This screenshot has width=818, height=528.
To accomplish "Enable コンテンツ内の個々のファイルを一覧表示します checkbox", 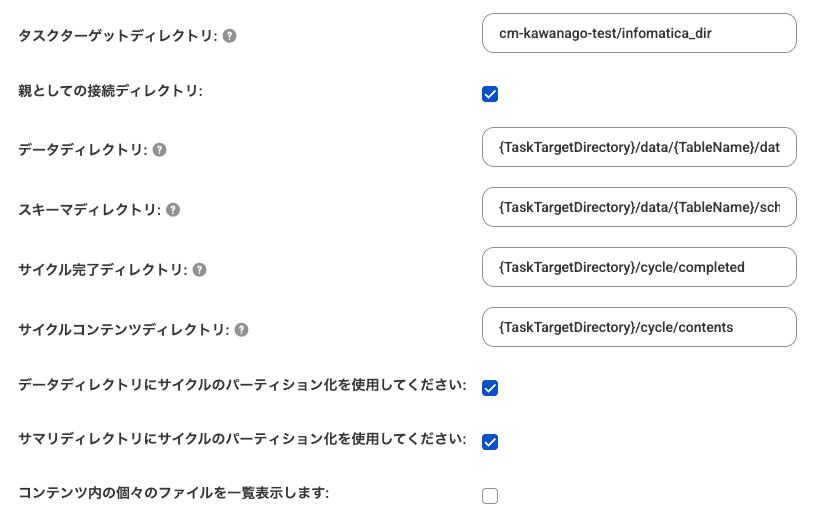I will pos(490,496).
